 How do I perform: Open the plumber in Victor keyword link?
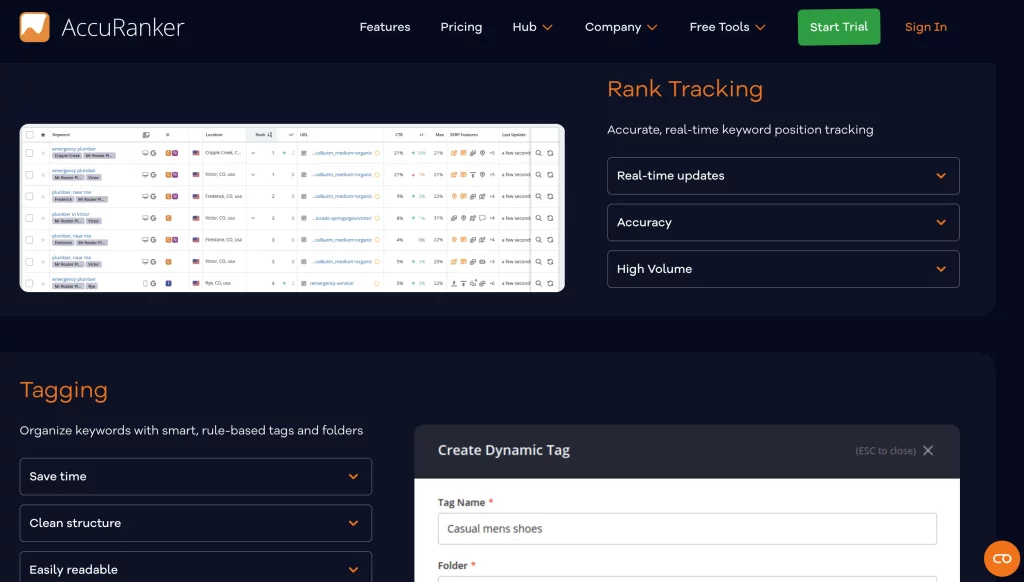click(x=71, y=214)
